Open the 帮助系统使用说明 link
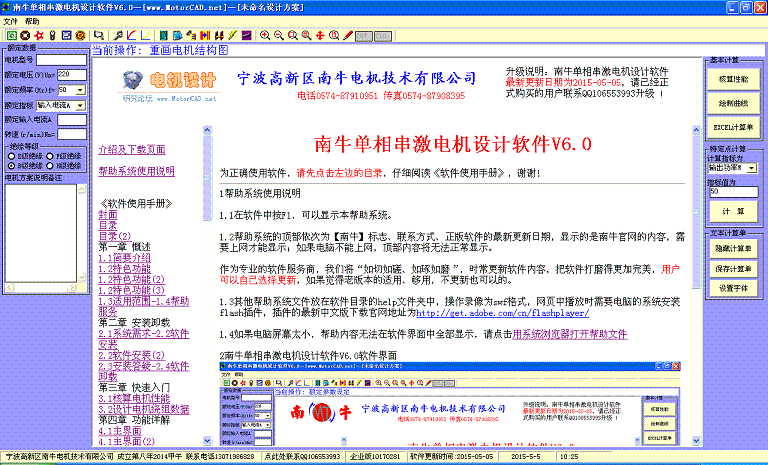 coord(136,172)
